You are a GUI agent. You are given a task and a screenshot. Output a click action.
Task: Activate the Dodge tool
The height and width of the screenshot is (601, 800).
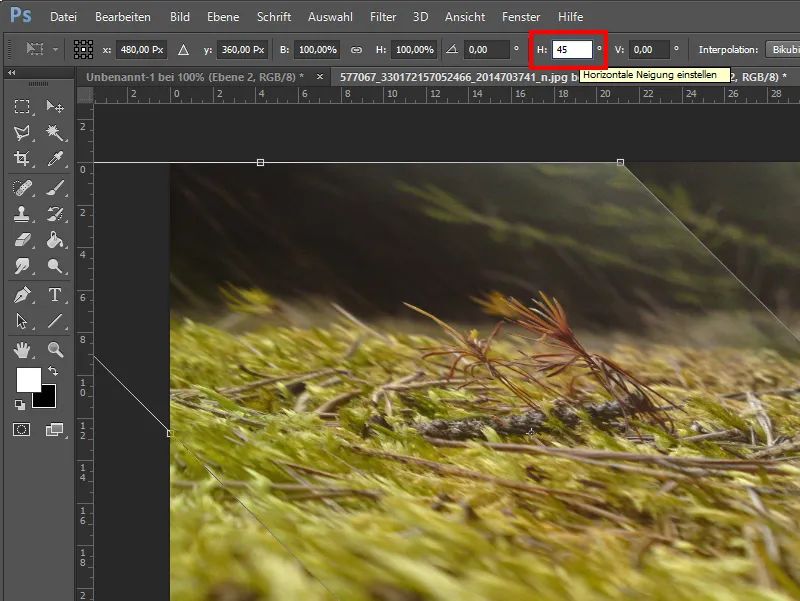pos(55,266)
